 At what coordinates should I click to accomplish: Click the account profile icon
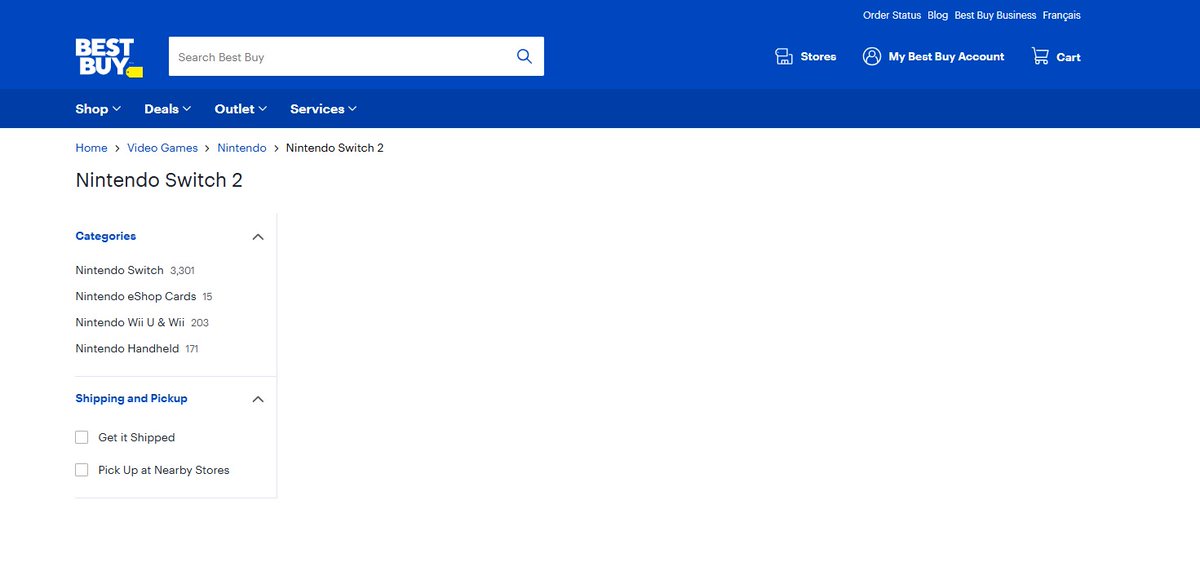pos(872,56)
